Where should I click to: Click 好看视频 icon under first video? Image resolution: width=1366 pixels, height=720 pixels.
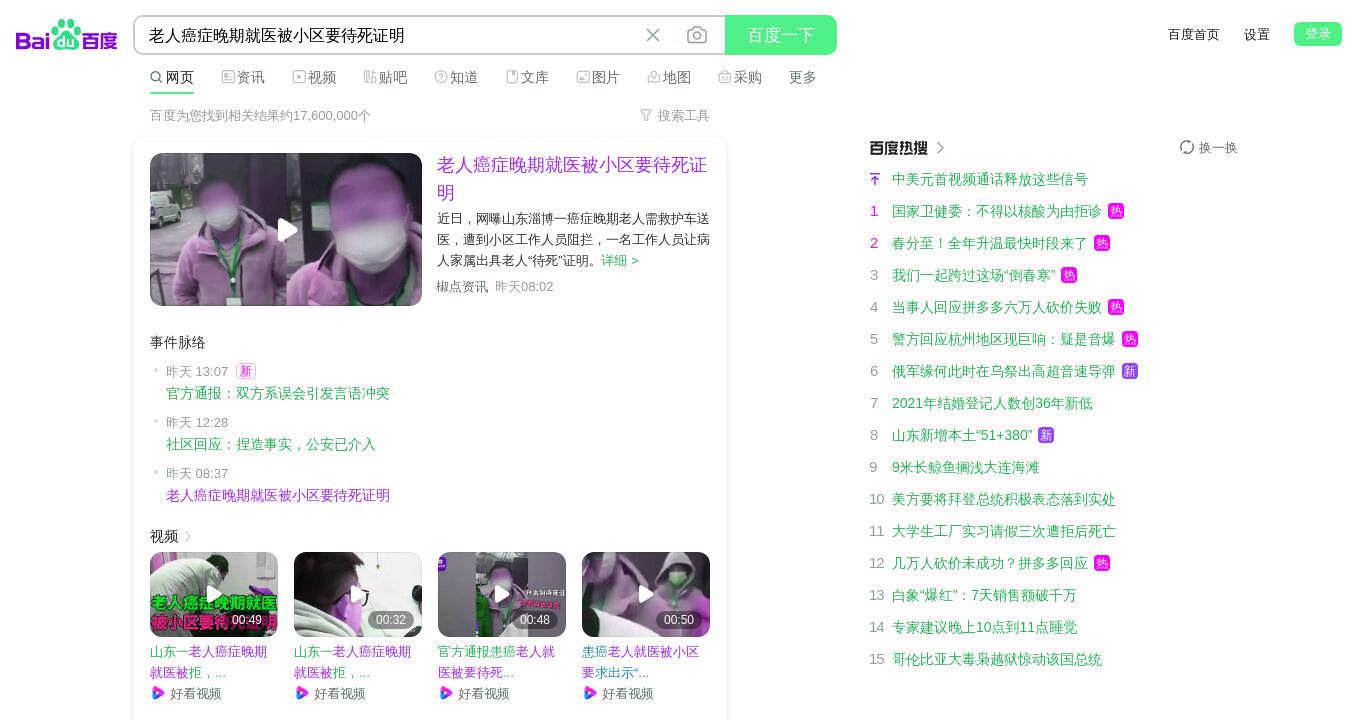tap(158, 693)
